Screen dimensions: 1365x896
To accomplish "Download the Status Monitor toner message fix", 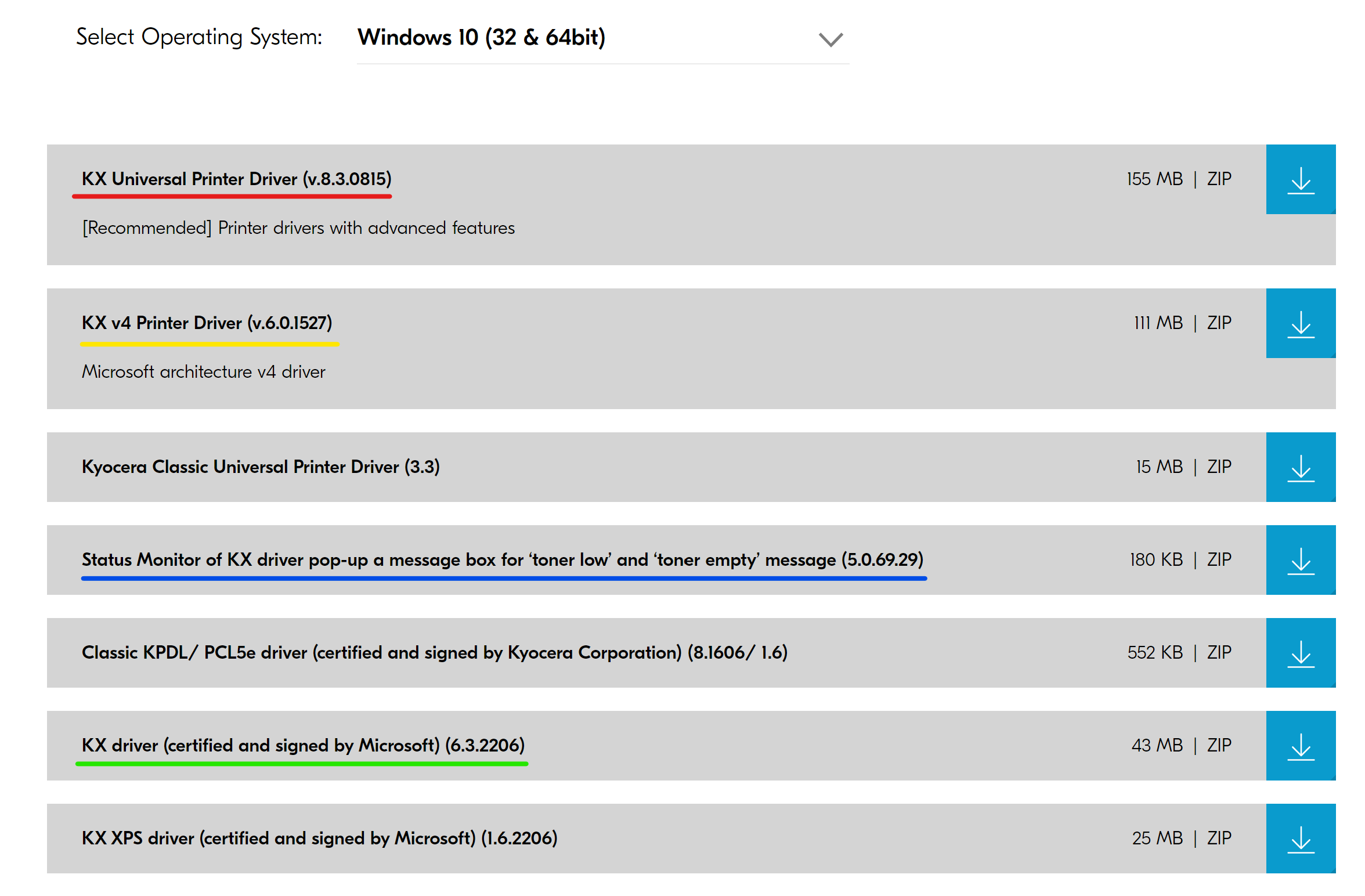I will point(1300,560).
